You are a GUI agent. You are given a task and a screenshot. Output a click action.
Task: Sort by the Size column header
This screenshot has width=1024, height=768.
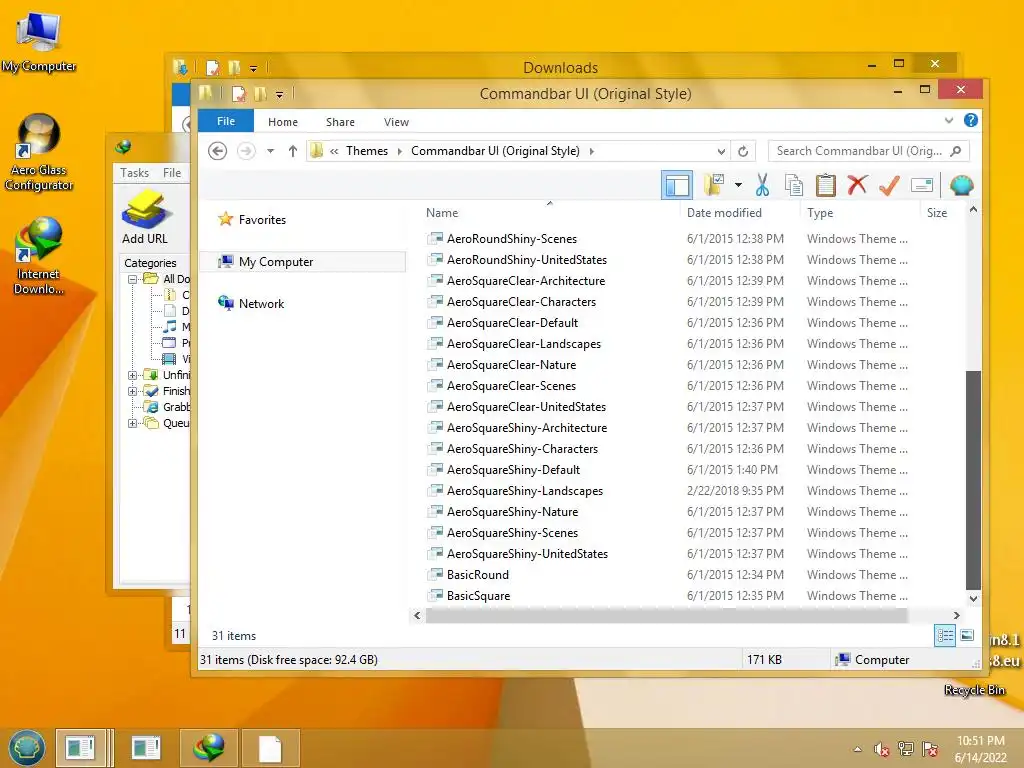pyautogui.click(x=936, y=213)
